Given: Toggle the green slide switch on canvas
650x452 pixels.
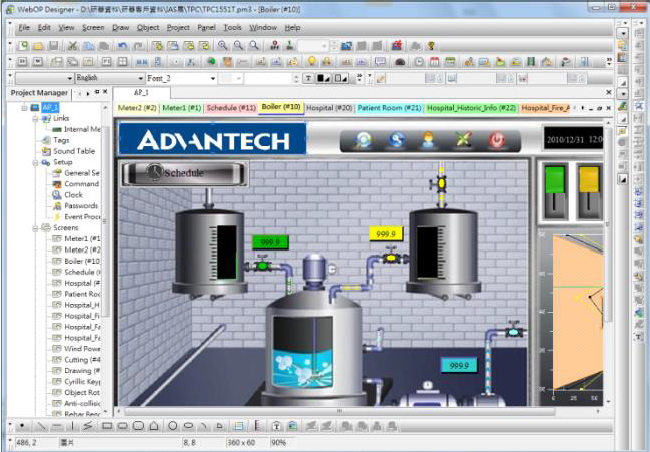Looking at the screenshot, I should click(555, 192).
